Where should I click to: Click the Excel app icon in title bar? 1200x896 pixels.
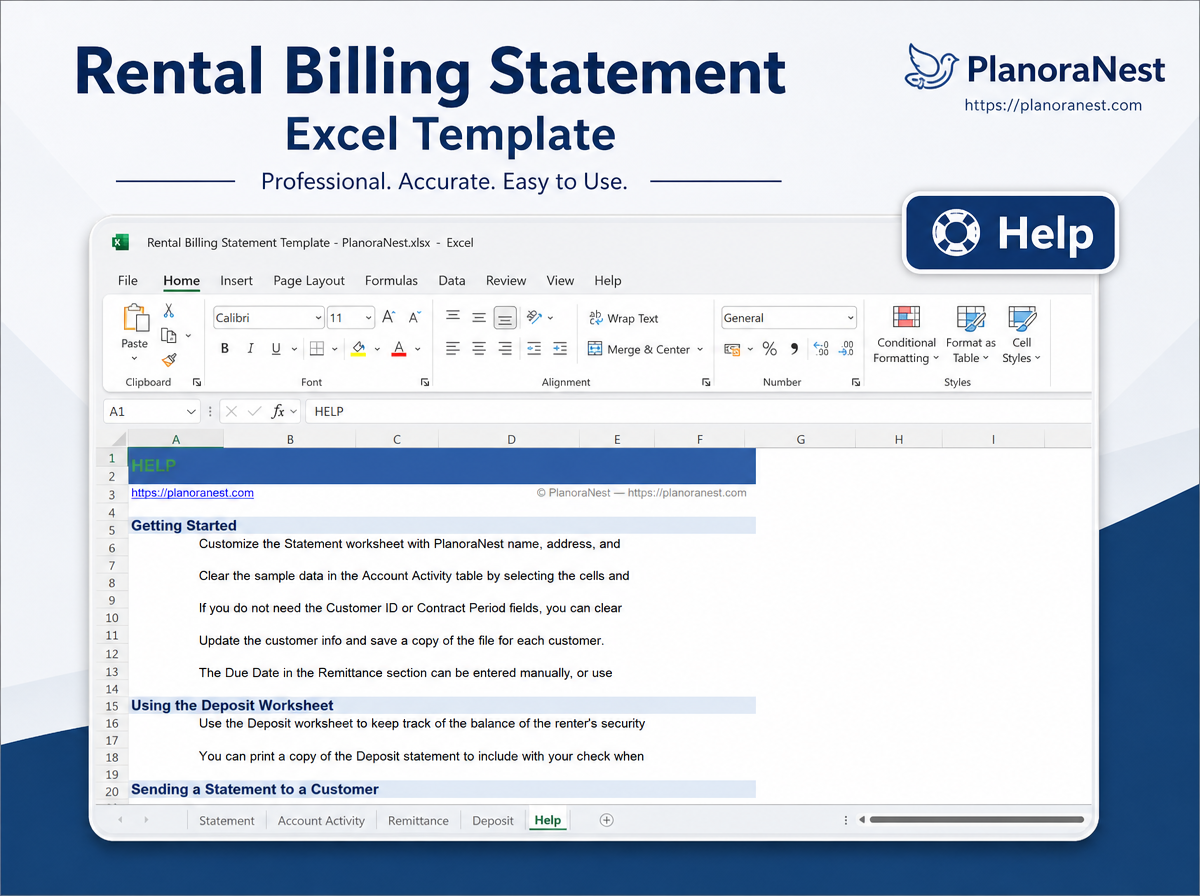pyautogui.click(x=120, y=242)
